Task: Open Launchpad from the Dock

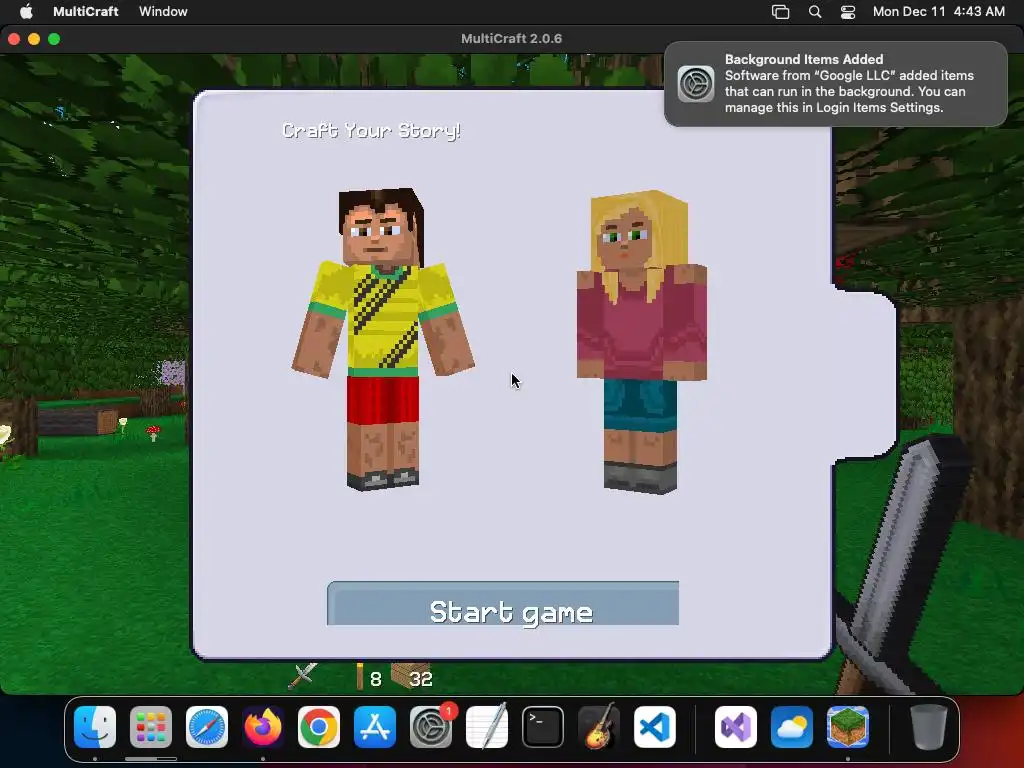Action: point(151,727)
